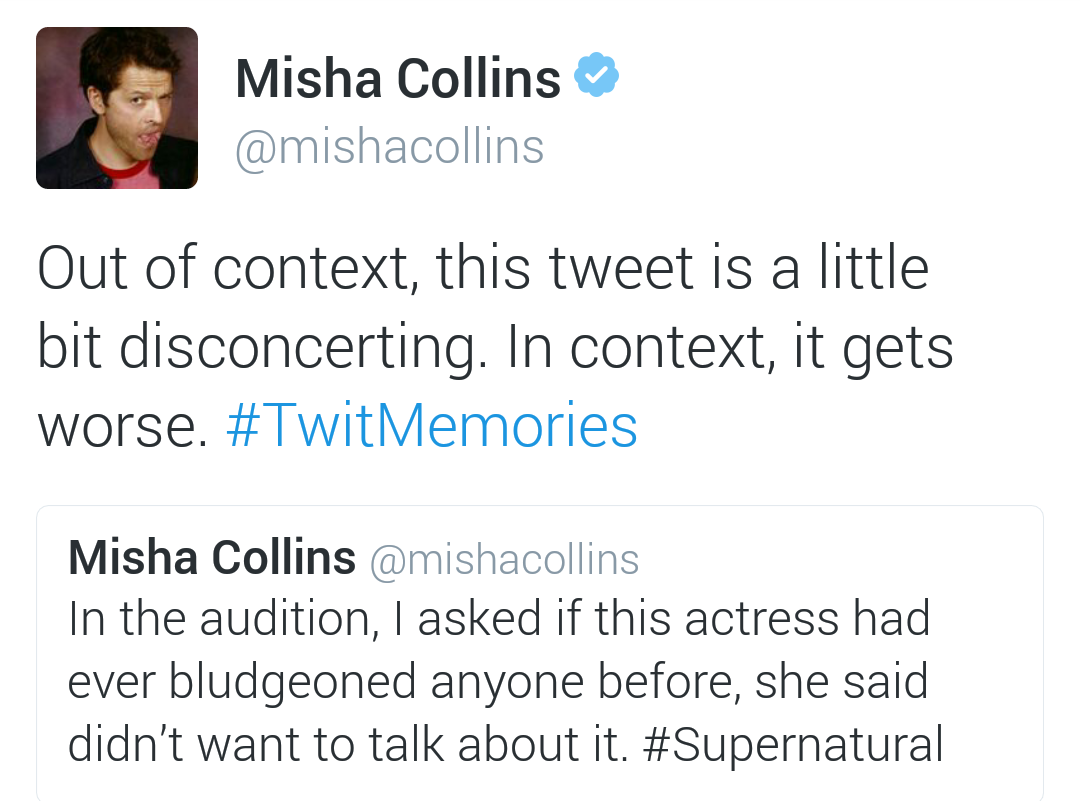Click the quoted tweet's @mishacollins handle
Image resolution: width=1080 pixels, height=801 pixels.
(504, 559)
